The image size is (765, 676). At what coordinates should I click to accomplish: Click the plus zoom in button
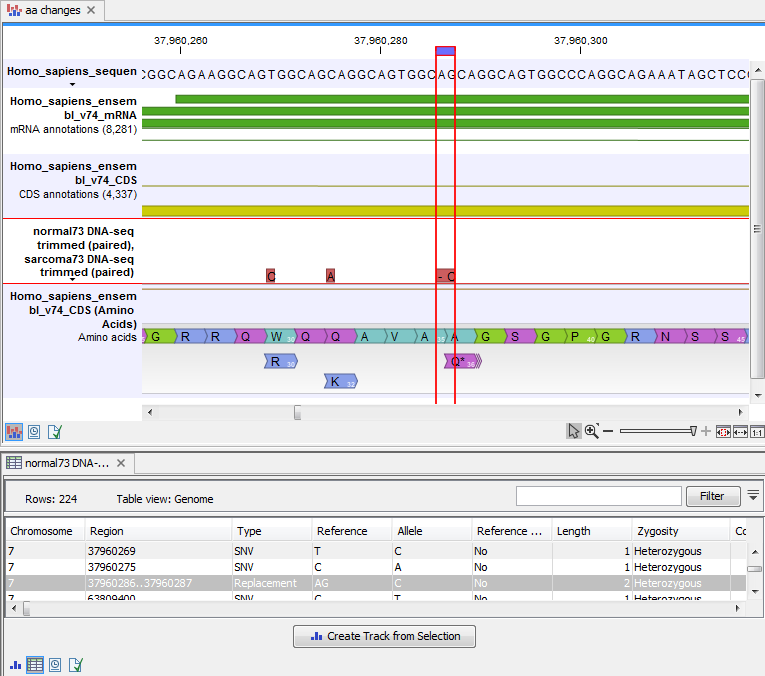point(706,431)
